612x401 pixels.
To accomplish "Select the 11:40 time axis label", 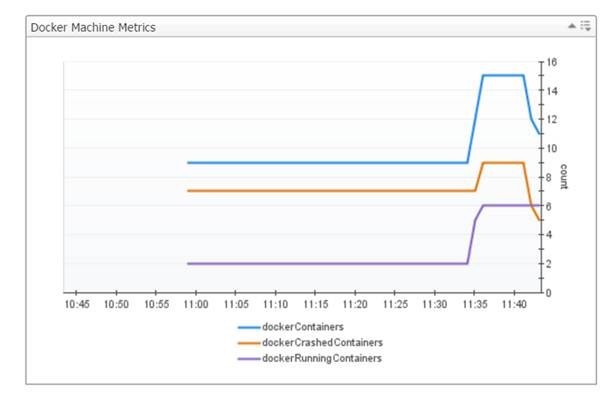I will (514, 304).
